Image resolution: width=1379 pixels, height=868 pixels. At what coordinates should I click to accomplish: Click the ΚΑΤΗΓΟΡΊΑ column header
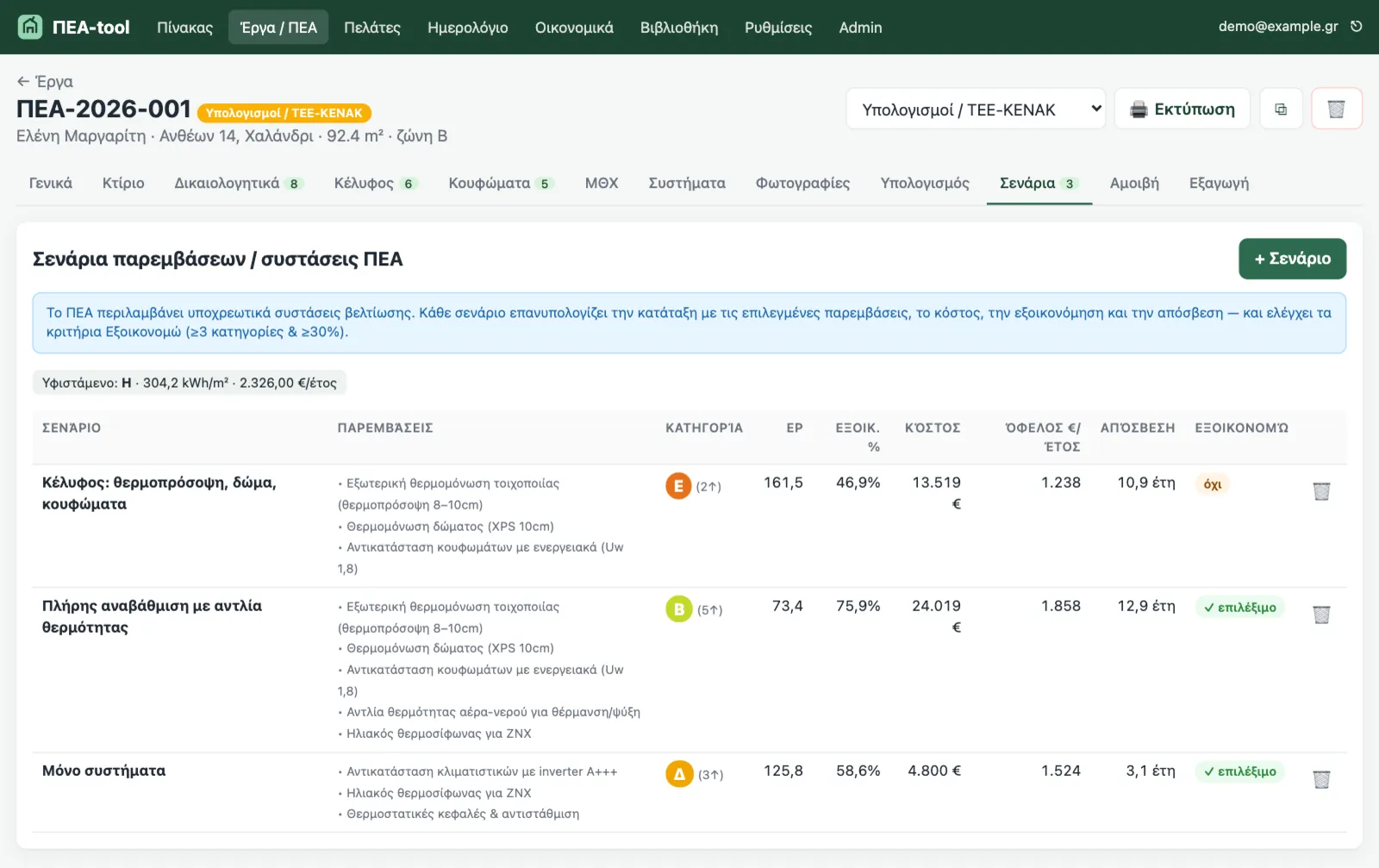(x=704, y=428)
